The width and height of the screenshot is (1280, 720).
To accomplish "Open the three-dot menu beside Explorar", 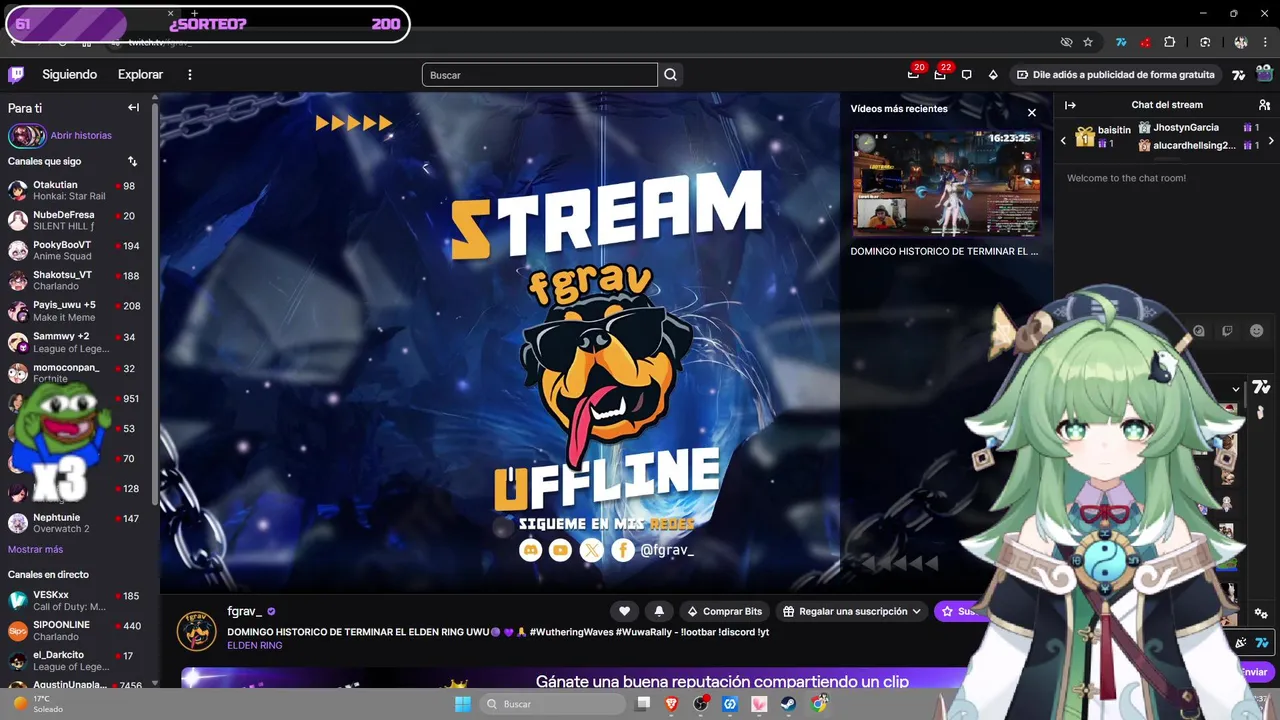I will click(x=190, y=74).
